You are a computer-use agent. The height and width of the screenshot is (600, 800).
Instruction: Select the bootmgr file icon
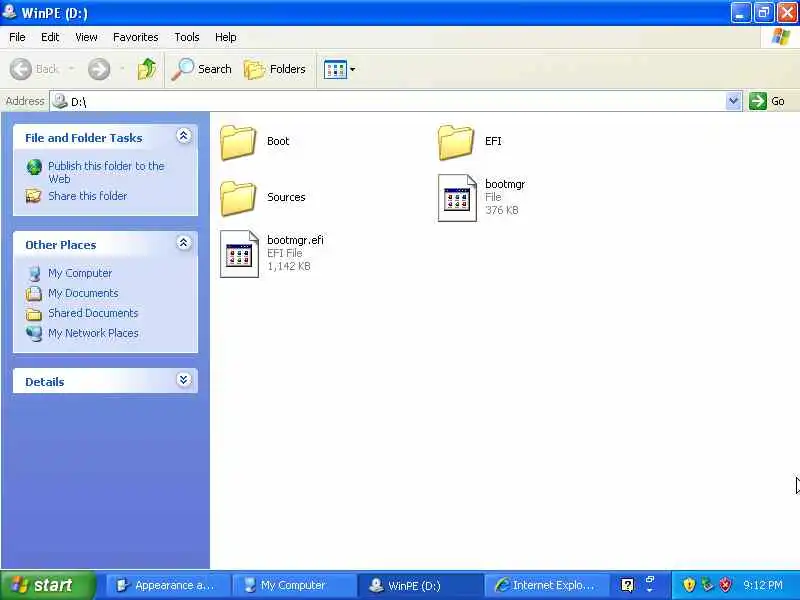pyautogui.click(x=457, y=198)
